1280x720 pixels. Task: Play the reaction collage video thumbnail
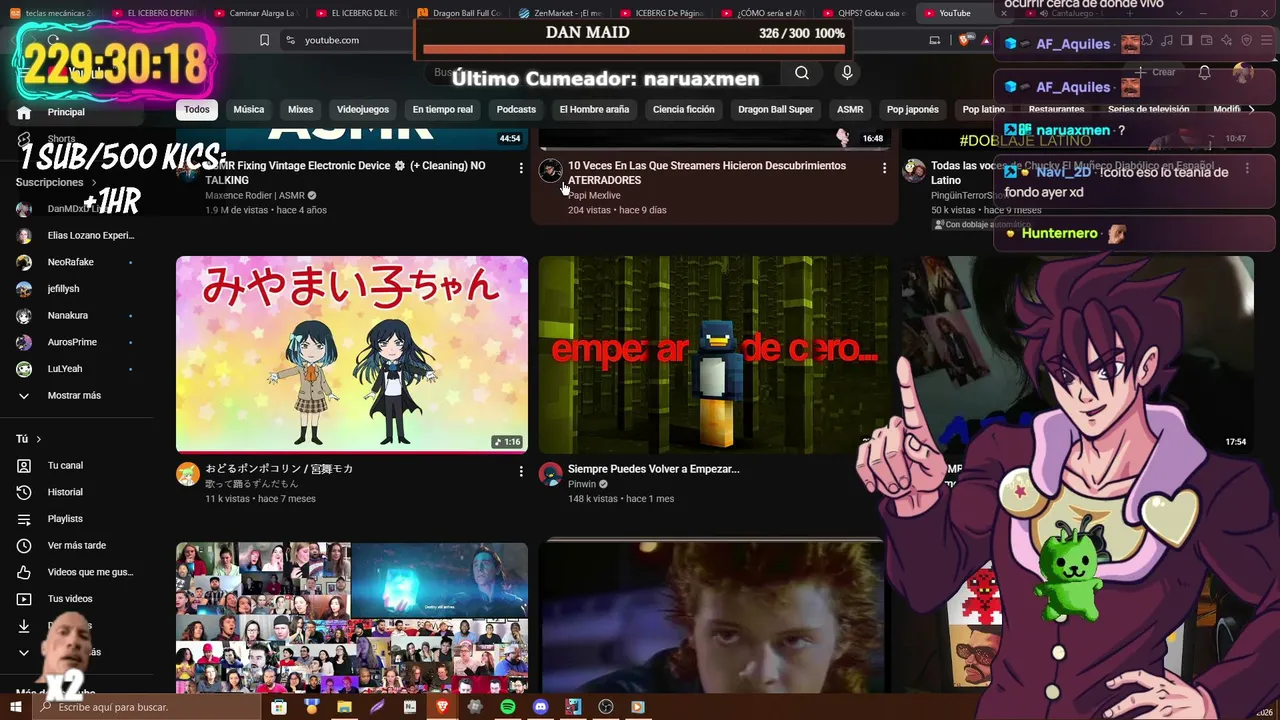point(352,618)
